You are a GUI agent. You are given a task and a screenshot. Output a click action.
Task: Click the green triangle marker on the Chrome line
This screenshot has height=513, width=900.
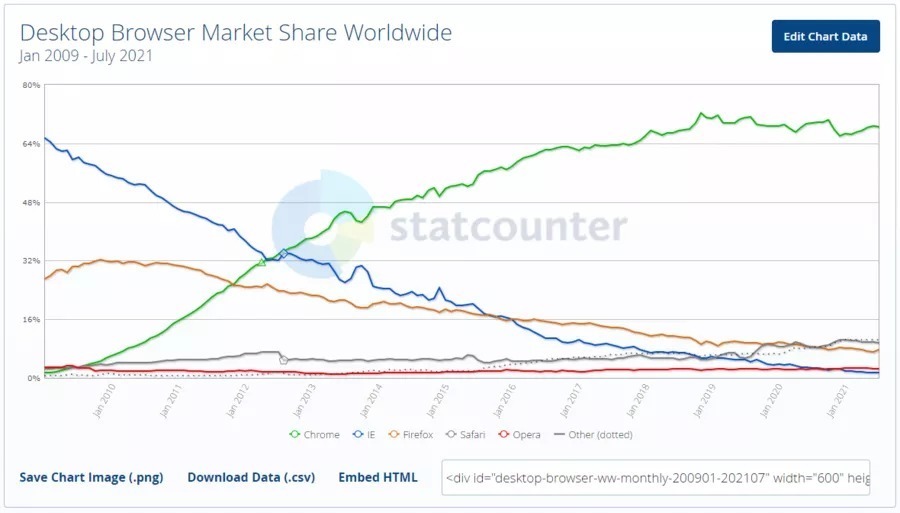point(262,262)
